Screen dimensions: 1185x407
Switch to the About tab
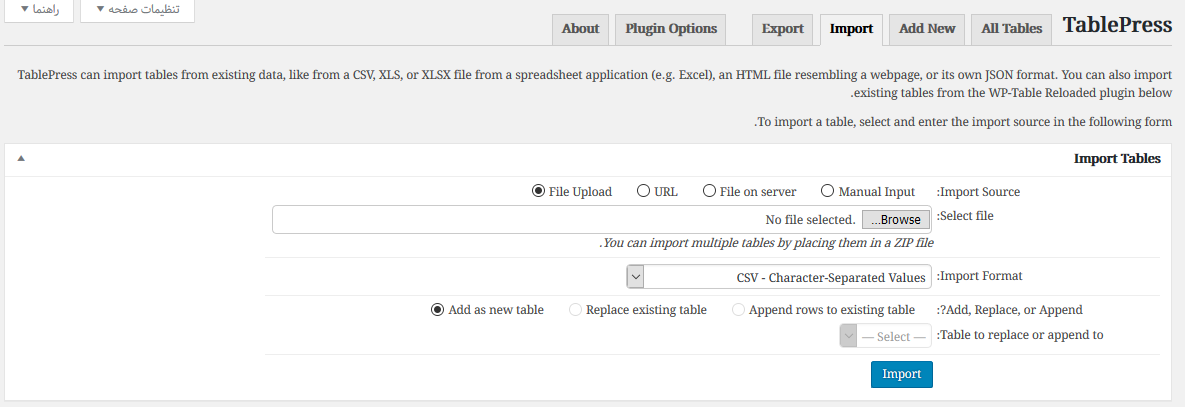click(580, 29)
